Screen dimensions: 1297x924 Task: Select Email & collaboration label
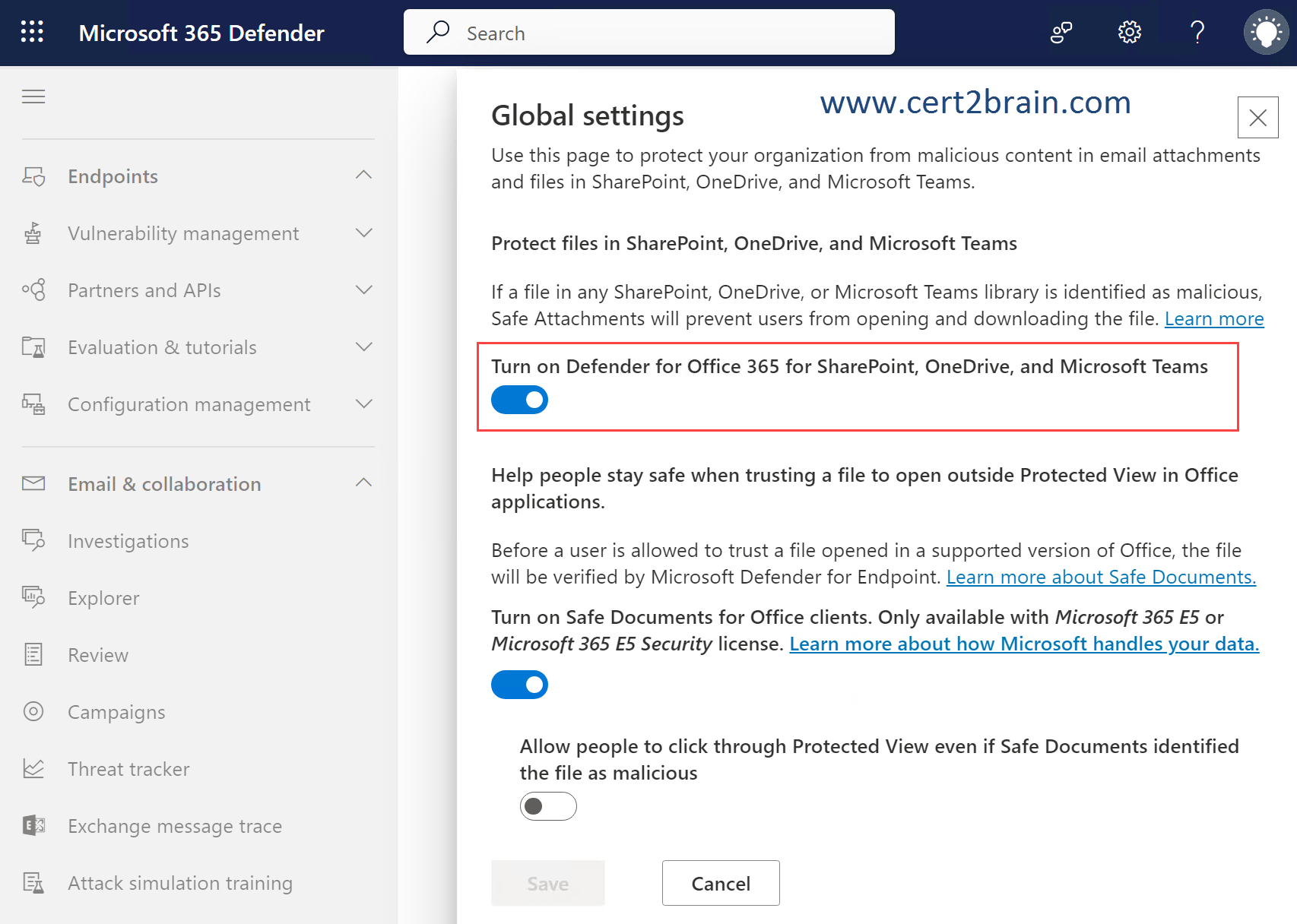tap(164, 484)
